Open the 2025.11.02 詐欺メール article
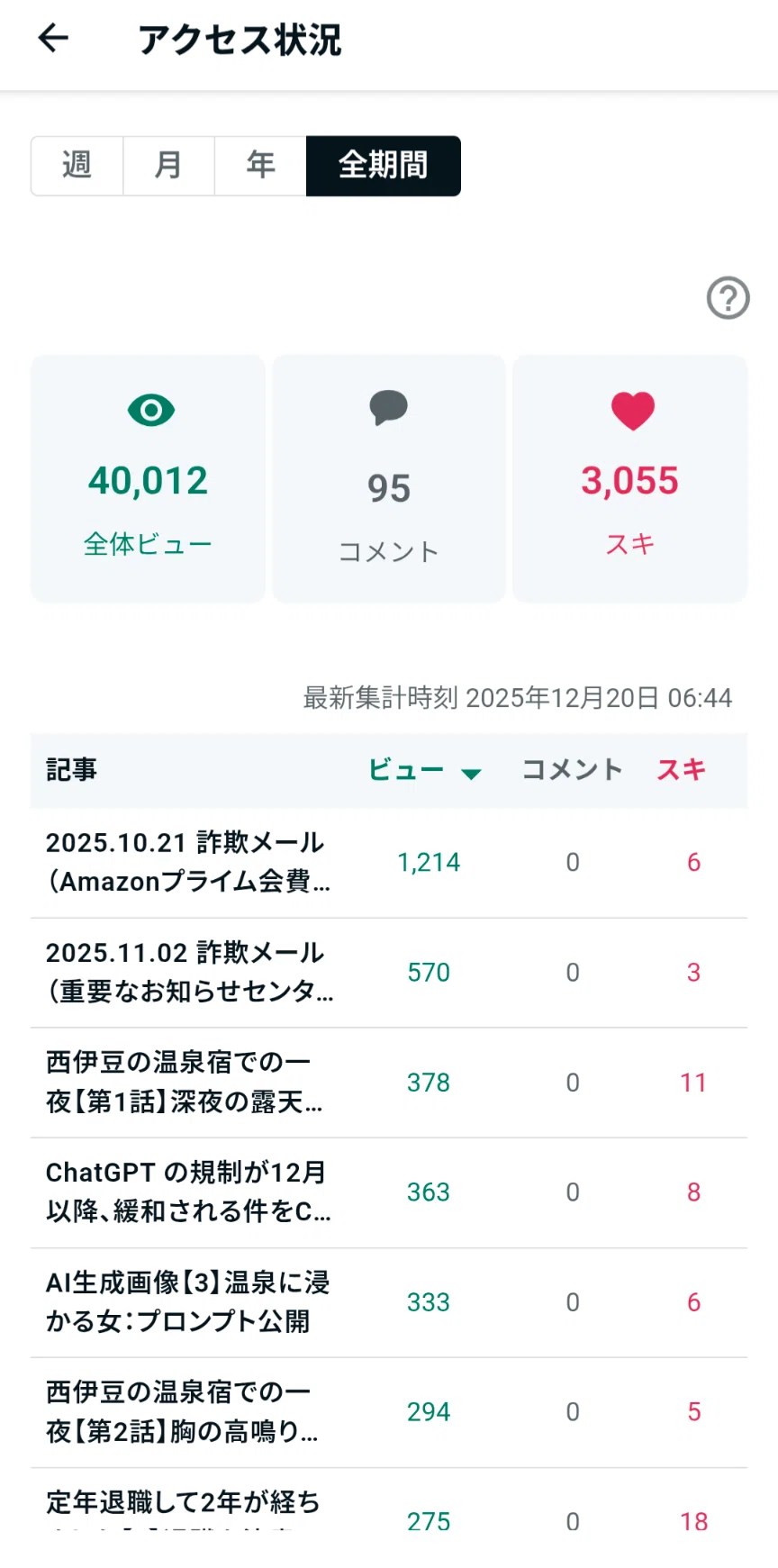Screen dimensions: 778x1568 tap(389, 973)
